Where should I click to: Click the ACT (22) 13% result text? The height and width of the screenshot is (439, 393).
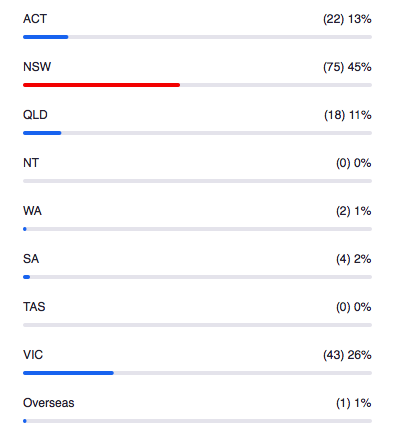click(347, 19)
